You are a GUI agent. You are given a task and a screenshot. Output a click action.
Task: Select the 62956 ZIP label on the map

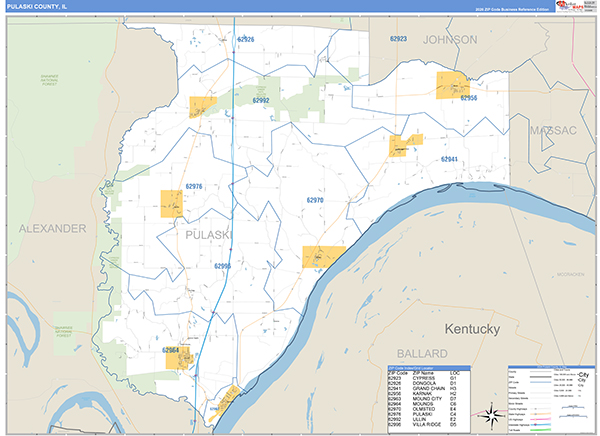468,98
